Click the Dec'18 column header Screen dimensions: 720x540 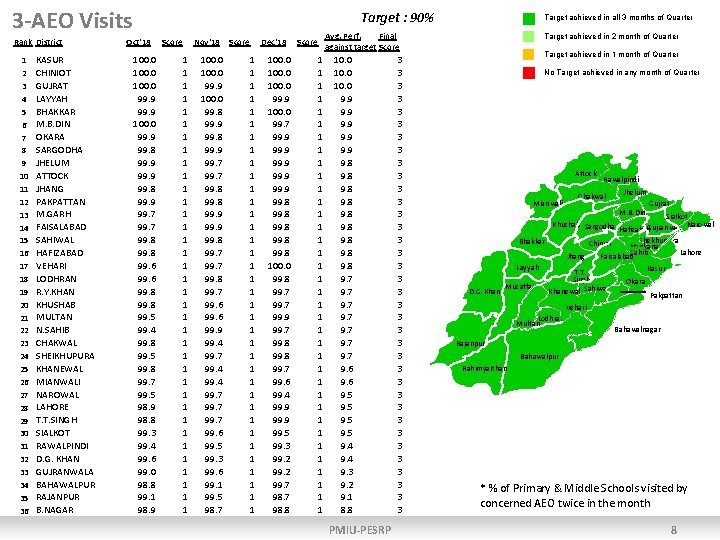click(x=274, y=42)
